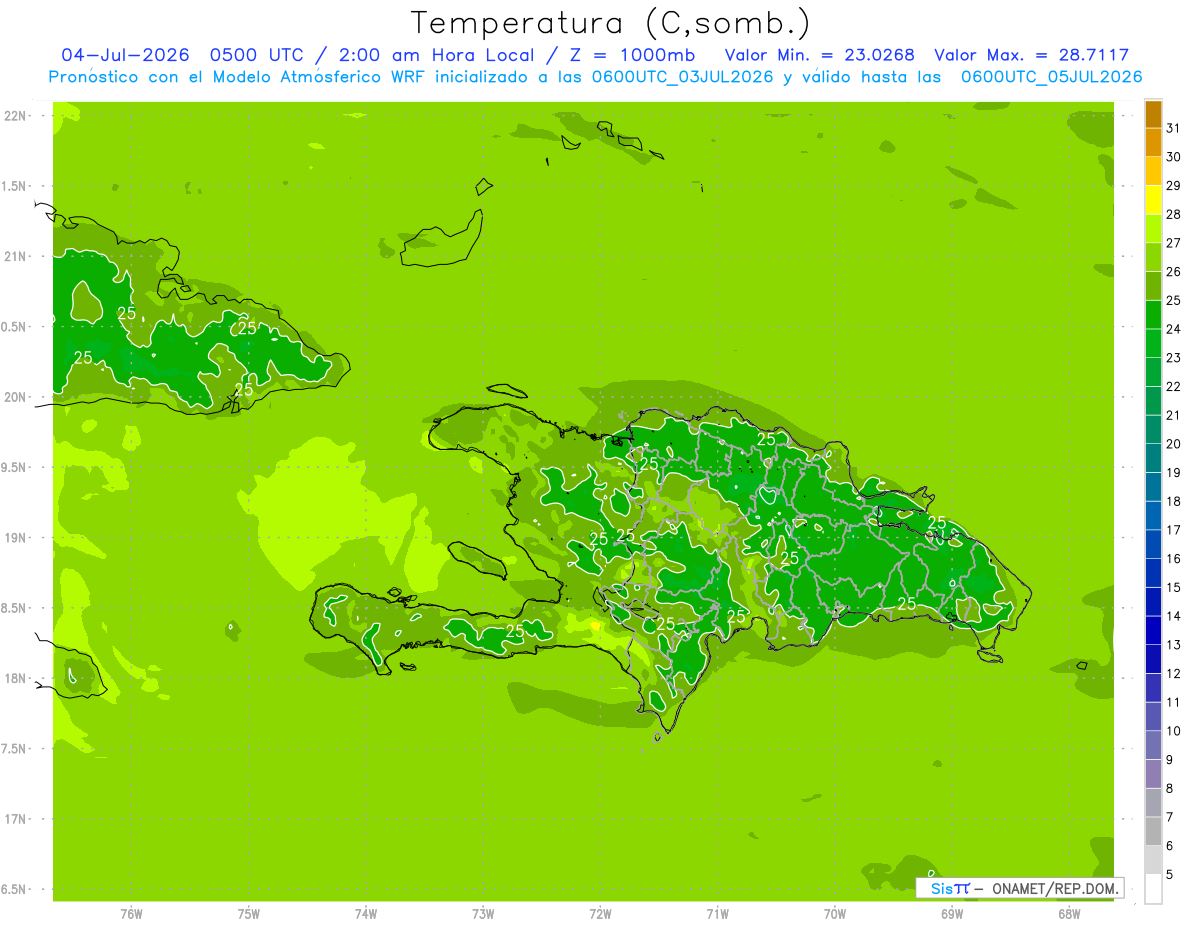
Task: Click legend value "29" on the color bar
Action: click(1174, 185)
